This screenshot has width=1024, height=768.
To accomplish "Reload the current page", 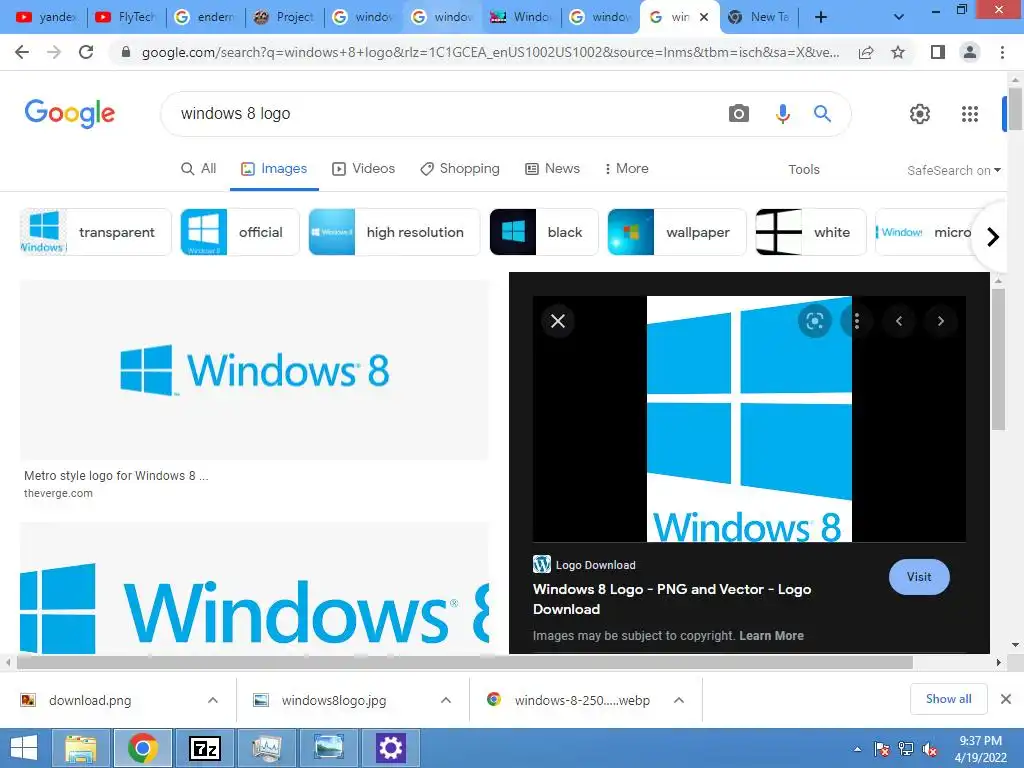I will pyautogui.click(x=86, y=52).
